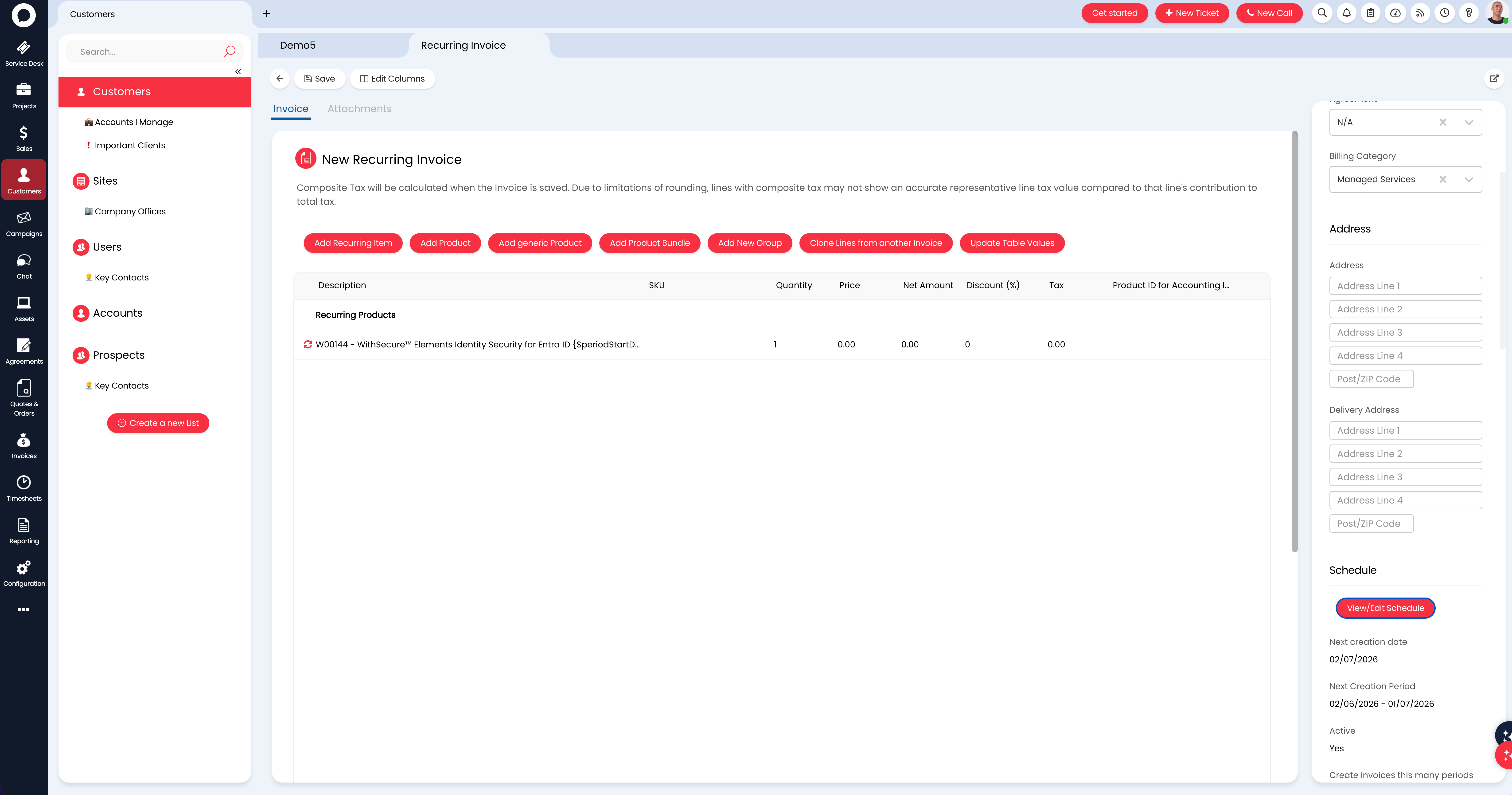Viewport: 1512px width, 795px height.
Task: Clear the N/A agreement selection
Action: click(x=1442, y=122)
